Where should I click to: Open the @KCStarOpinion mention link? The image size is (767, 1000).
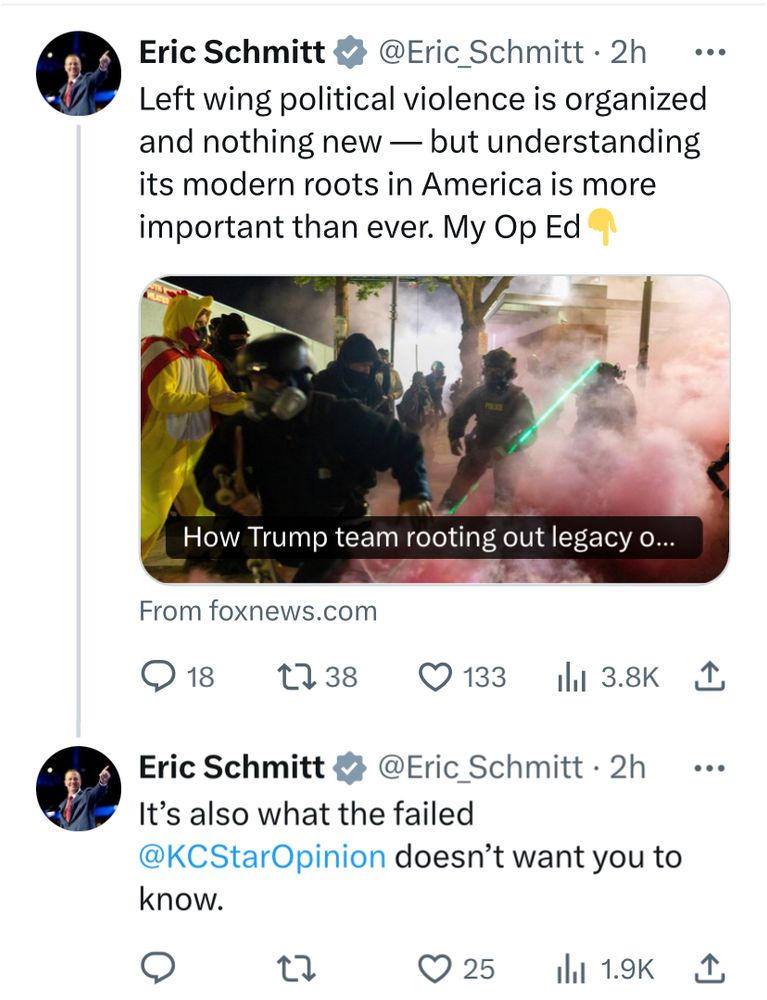point(261,857)
